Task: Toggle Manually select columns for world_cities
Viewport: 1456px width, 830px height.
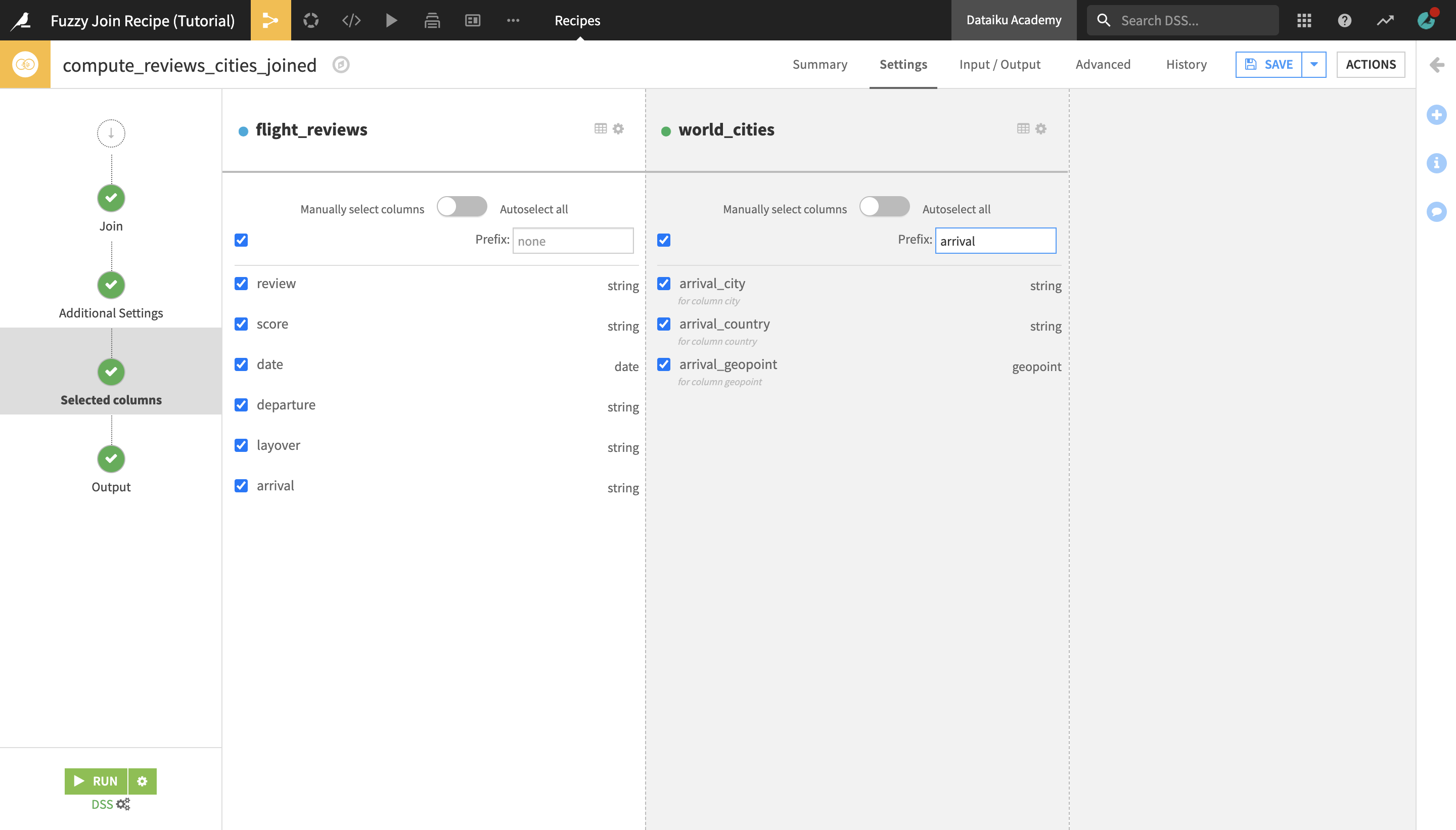Action: tap(884, 208)
